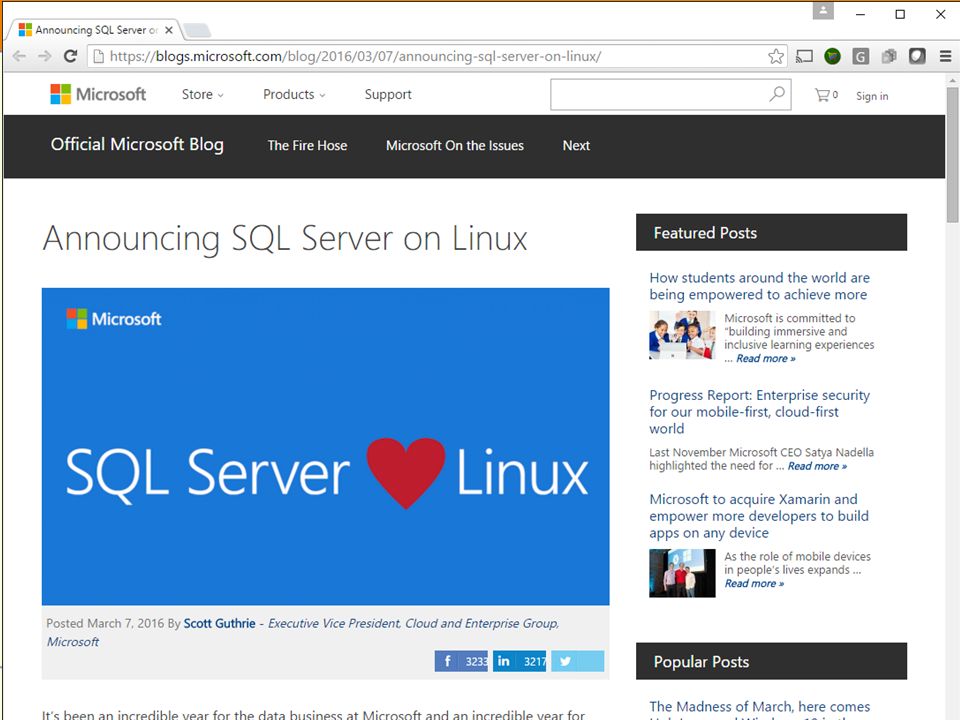Open the Next nav item

tap(576, 146)
